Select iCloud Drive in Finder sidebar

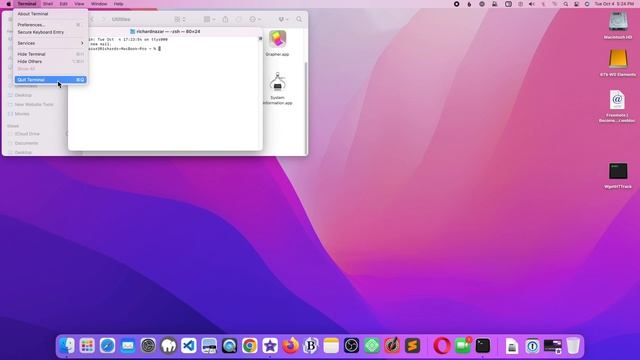point(27,134)
